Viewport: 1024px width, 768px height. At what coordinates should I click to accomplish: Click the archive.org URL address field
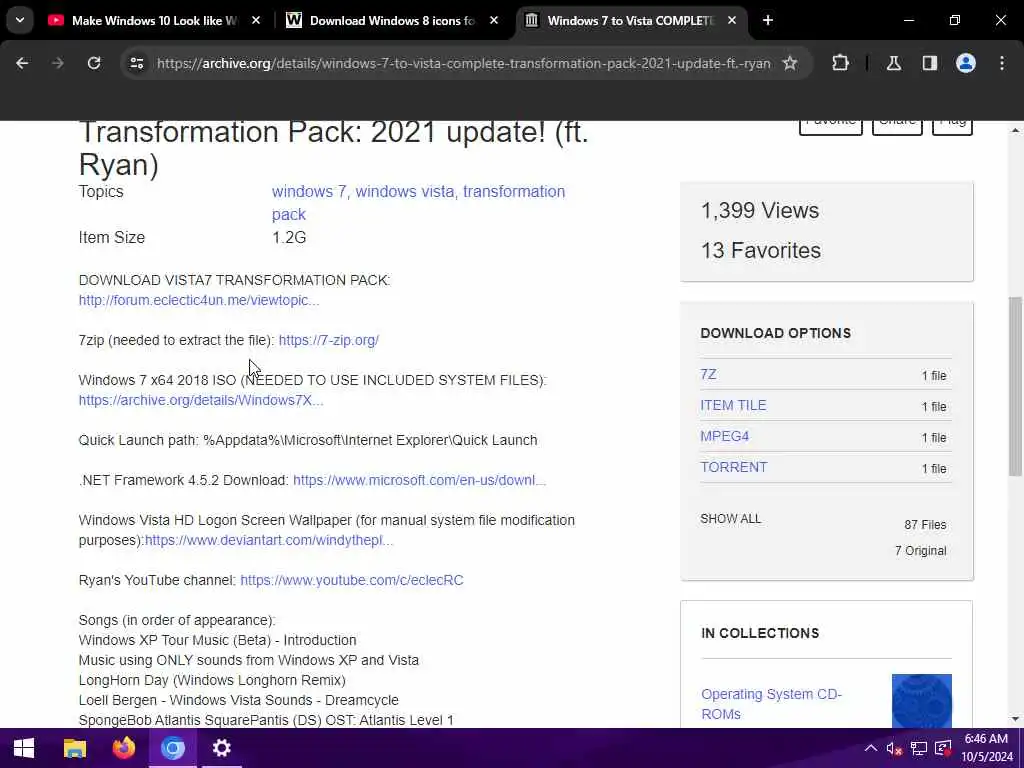(x=464, y=63)
